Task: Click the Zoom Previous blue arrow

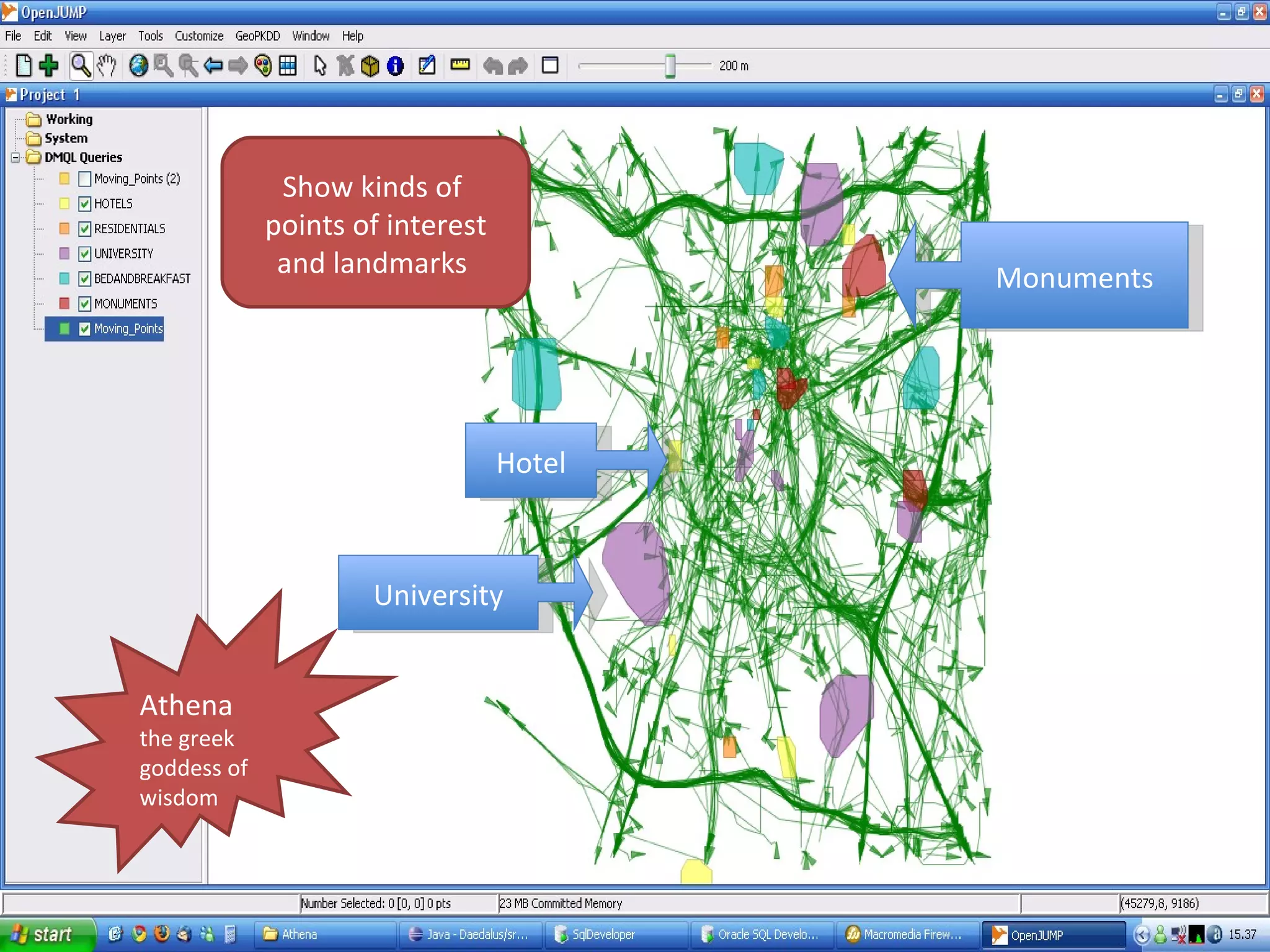Action: (213, 65)
